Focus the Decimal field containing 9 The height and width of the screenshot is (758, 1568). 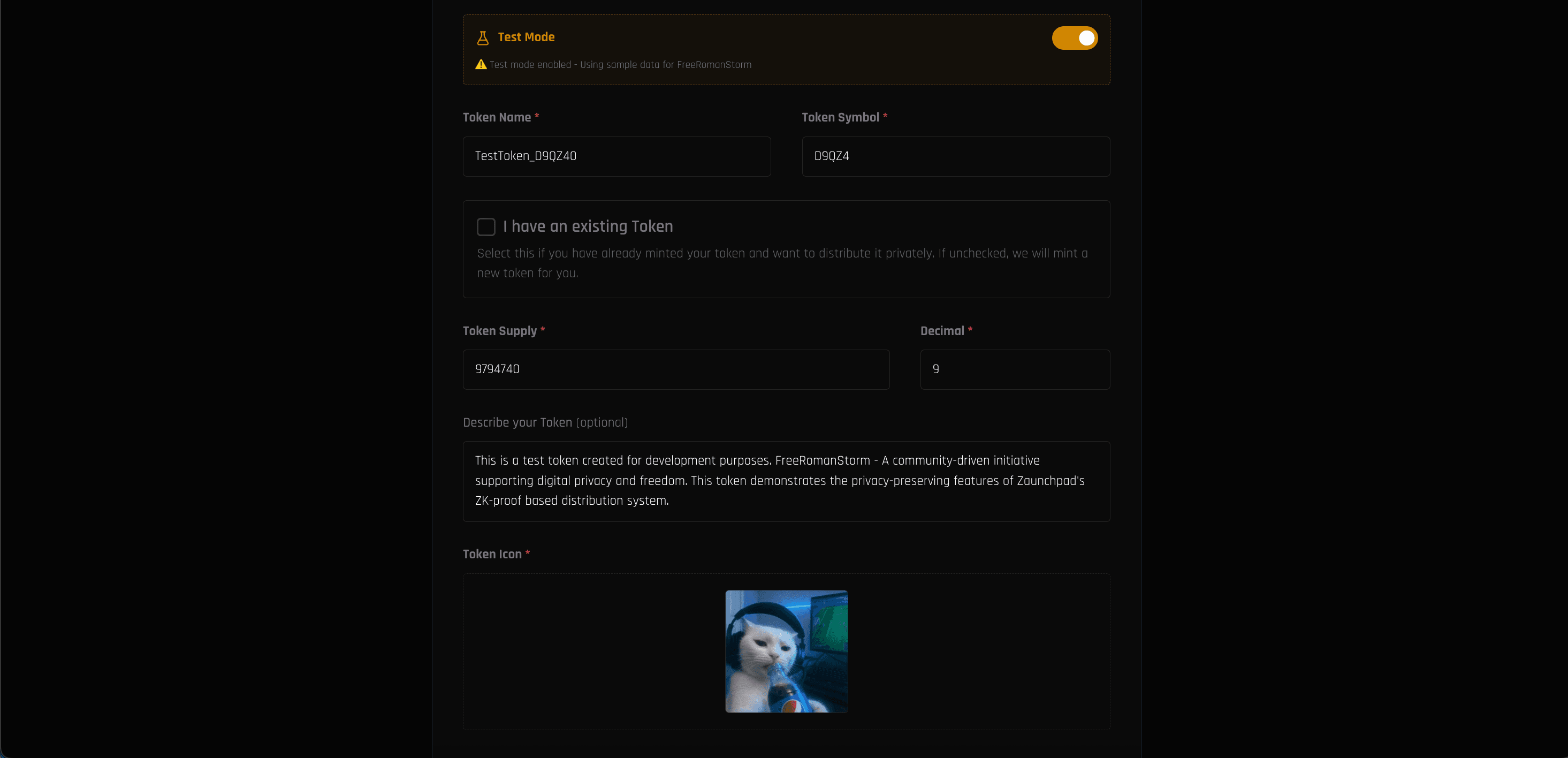click(x=1014, y=369)
